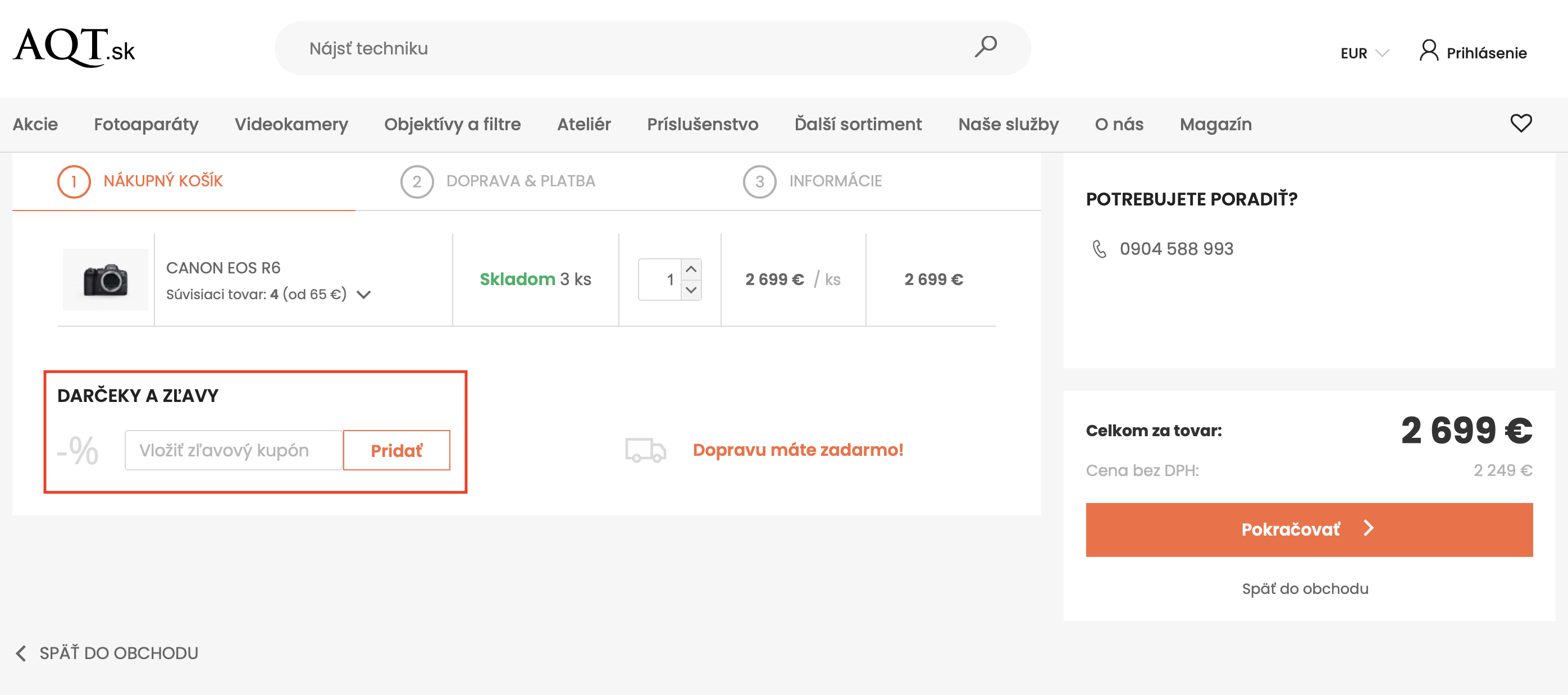Viewport: 1568px width, 695px height.
Task: Click the Dopravu máte zadarmo! text
Action: click(797, 450)
